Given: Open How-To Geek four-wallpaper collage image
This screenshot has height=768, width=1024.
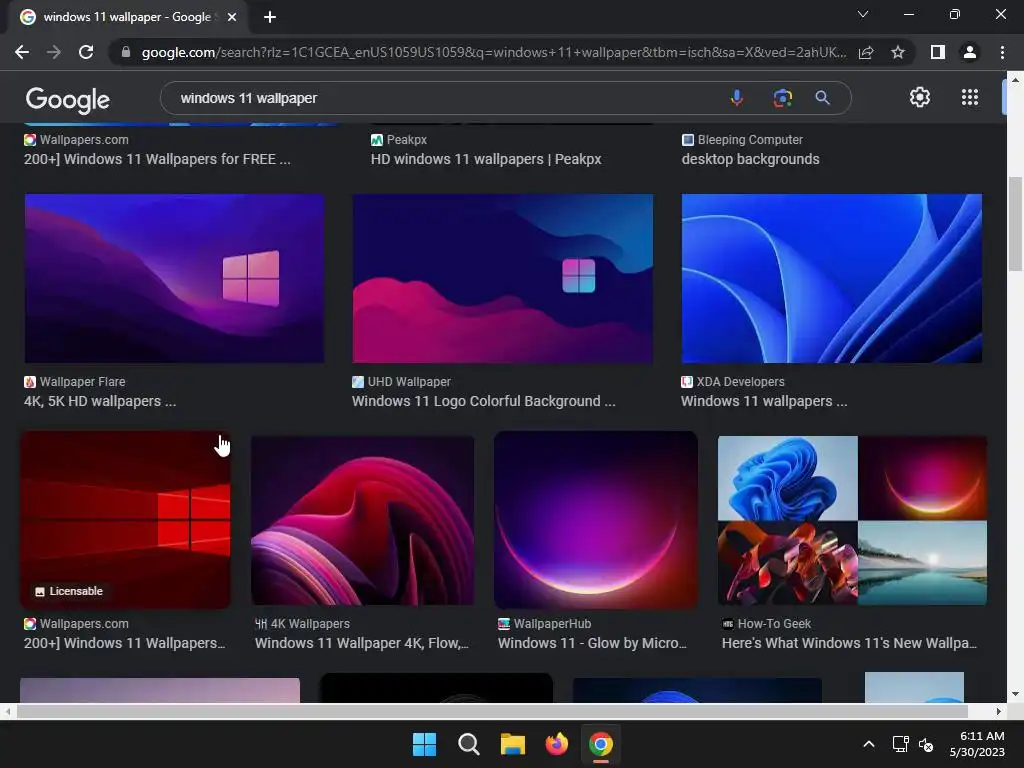Looking at the screenshot, I should (x=852, y=520).
